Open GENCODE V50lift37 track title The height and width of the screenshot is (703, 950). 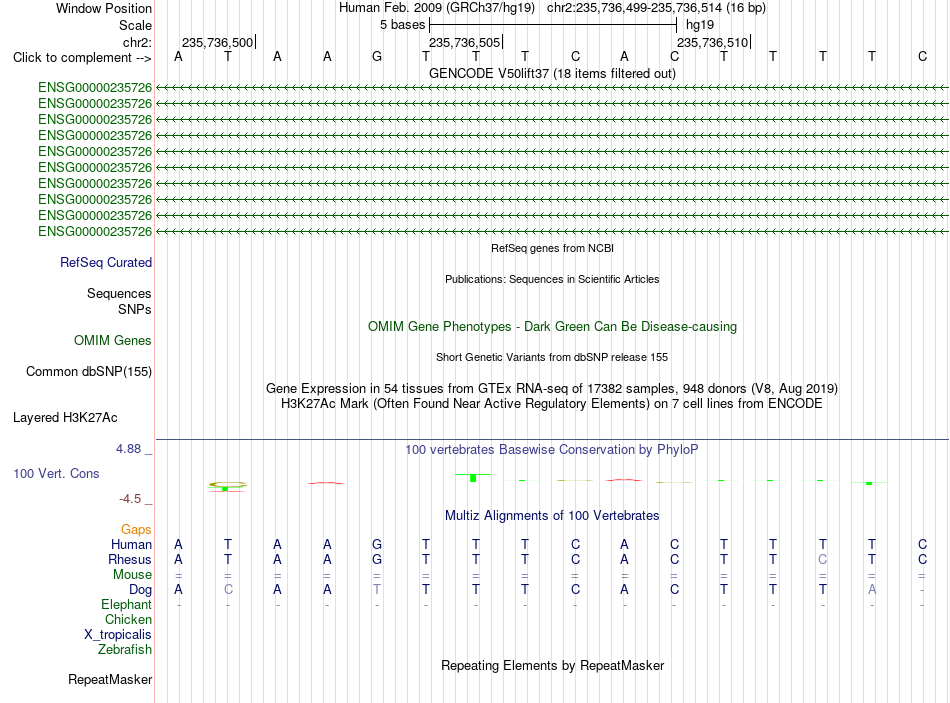click(552, 73)
